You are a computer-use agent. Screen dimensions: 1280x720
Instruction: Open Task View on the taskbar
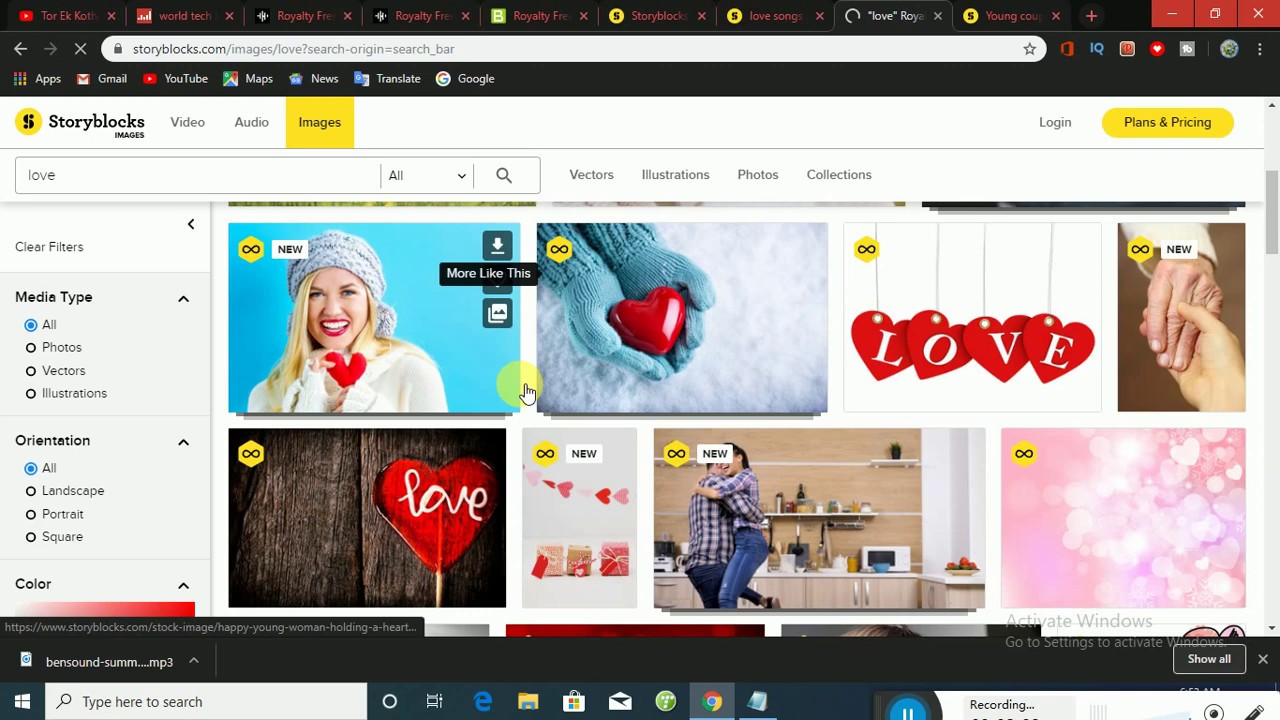(434, 702)
